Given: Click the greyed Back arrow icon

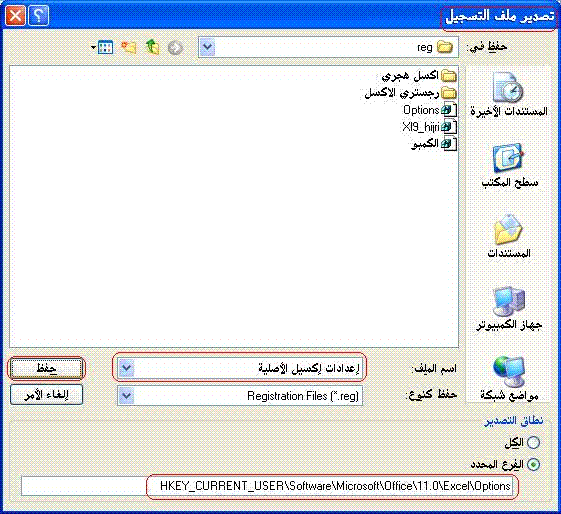Looking at the screenshot, I should point(175,48).
